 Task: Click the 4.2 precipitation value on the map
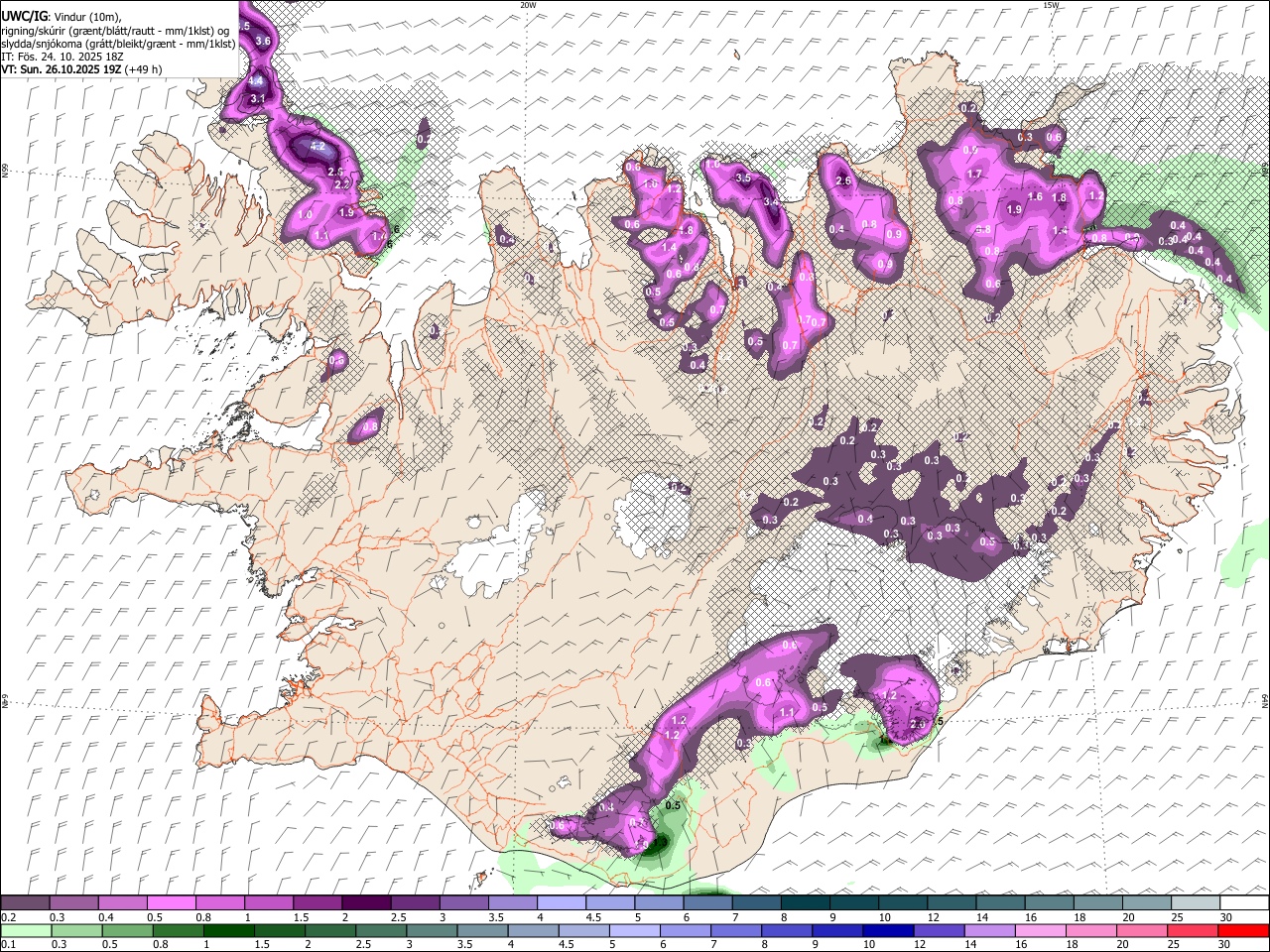tap(318, 146)
